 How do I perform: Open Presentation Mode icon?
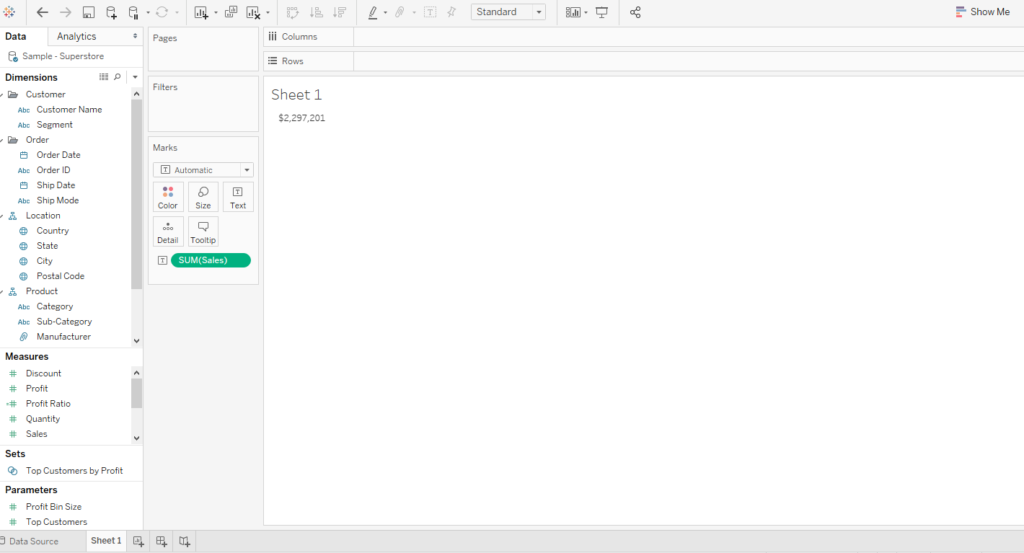point(602,12)
